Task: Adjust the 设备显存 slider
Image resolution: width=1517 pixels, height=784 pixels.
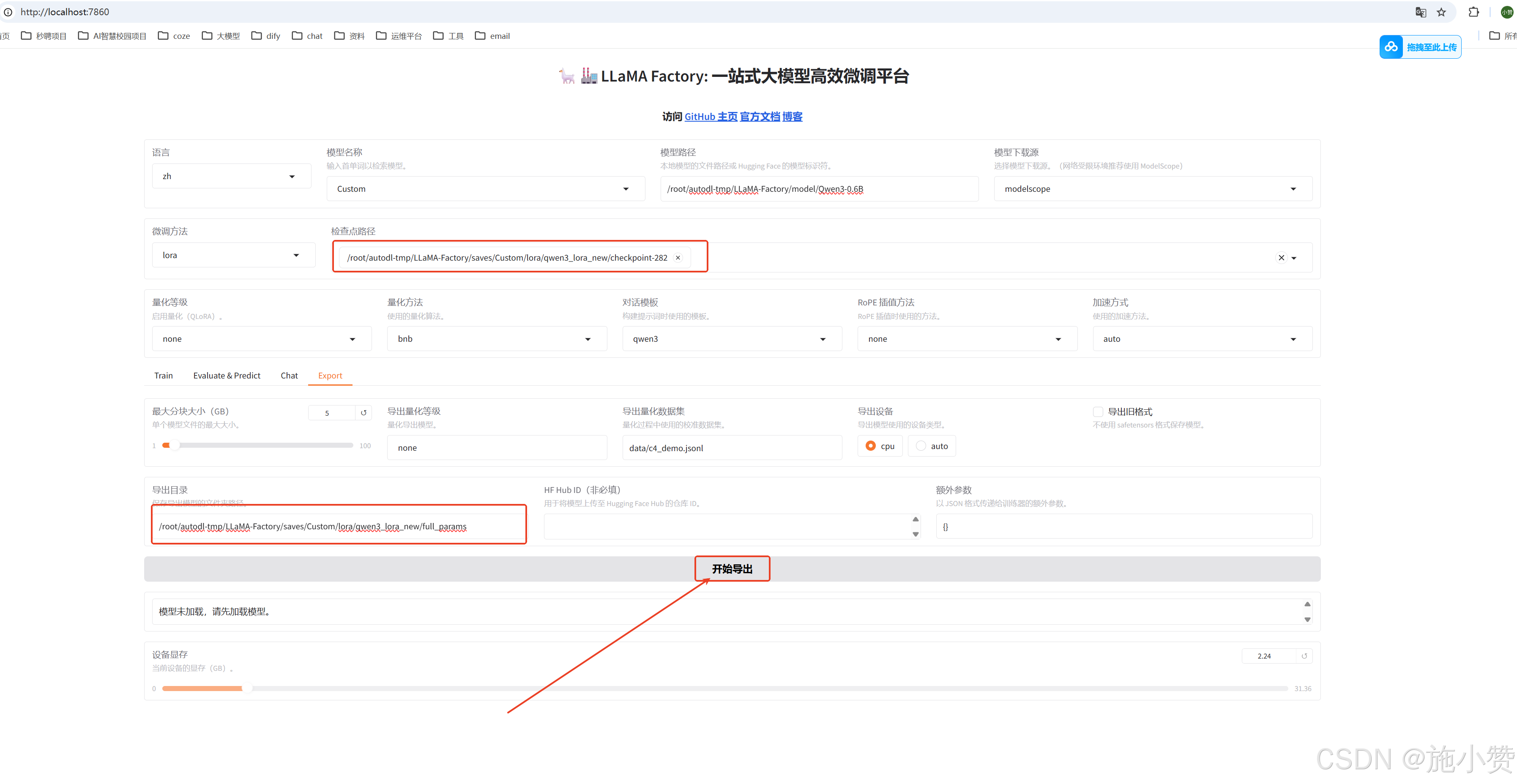Action: point(725,688)
